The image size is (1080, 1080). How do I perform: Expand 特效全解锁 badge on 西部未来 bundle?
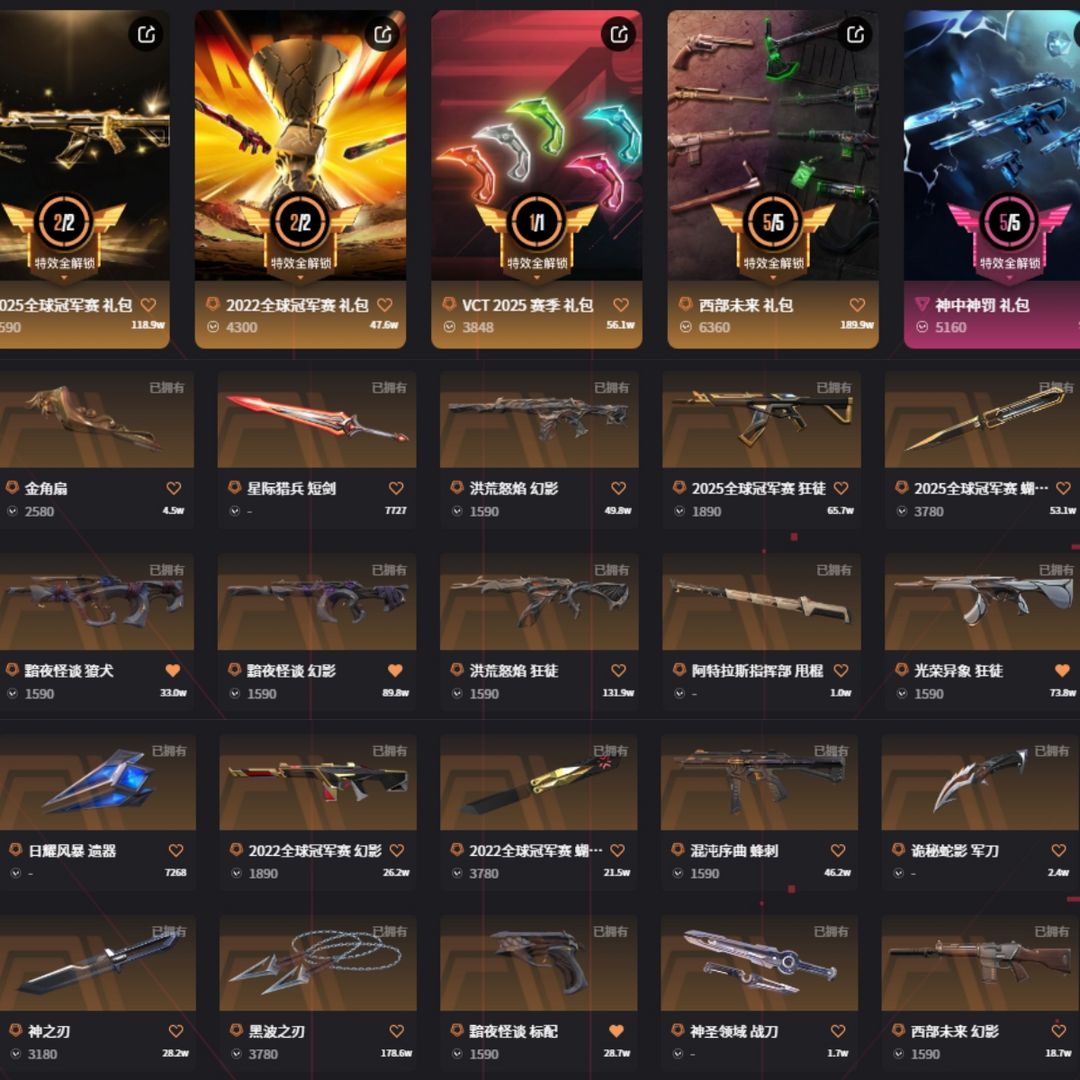773,265
